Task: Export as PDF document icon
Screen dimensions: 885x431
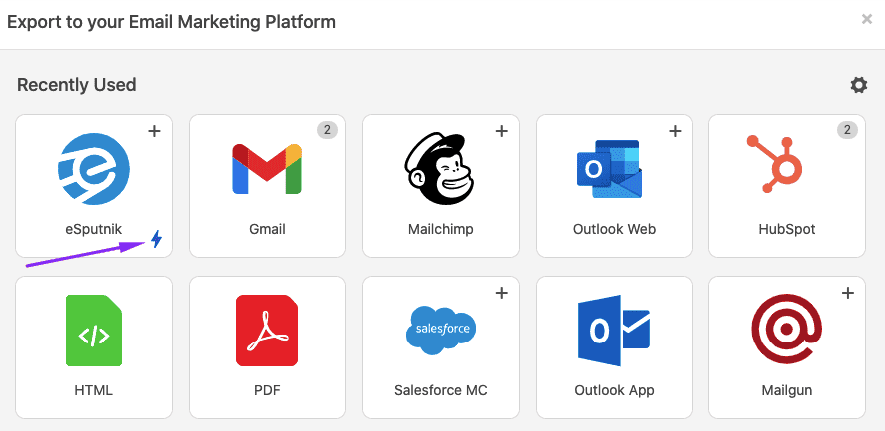Action: click(x=267, y=331)
